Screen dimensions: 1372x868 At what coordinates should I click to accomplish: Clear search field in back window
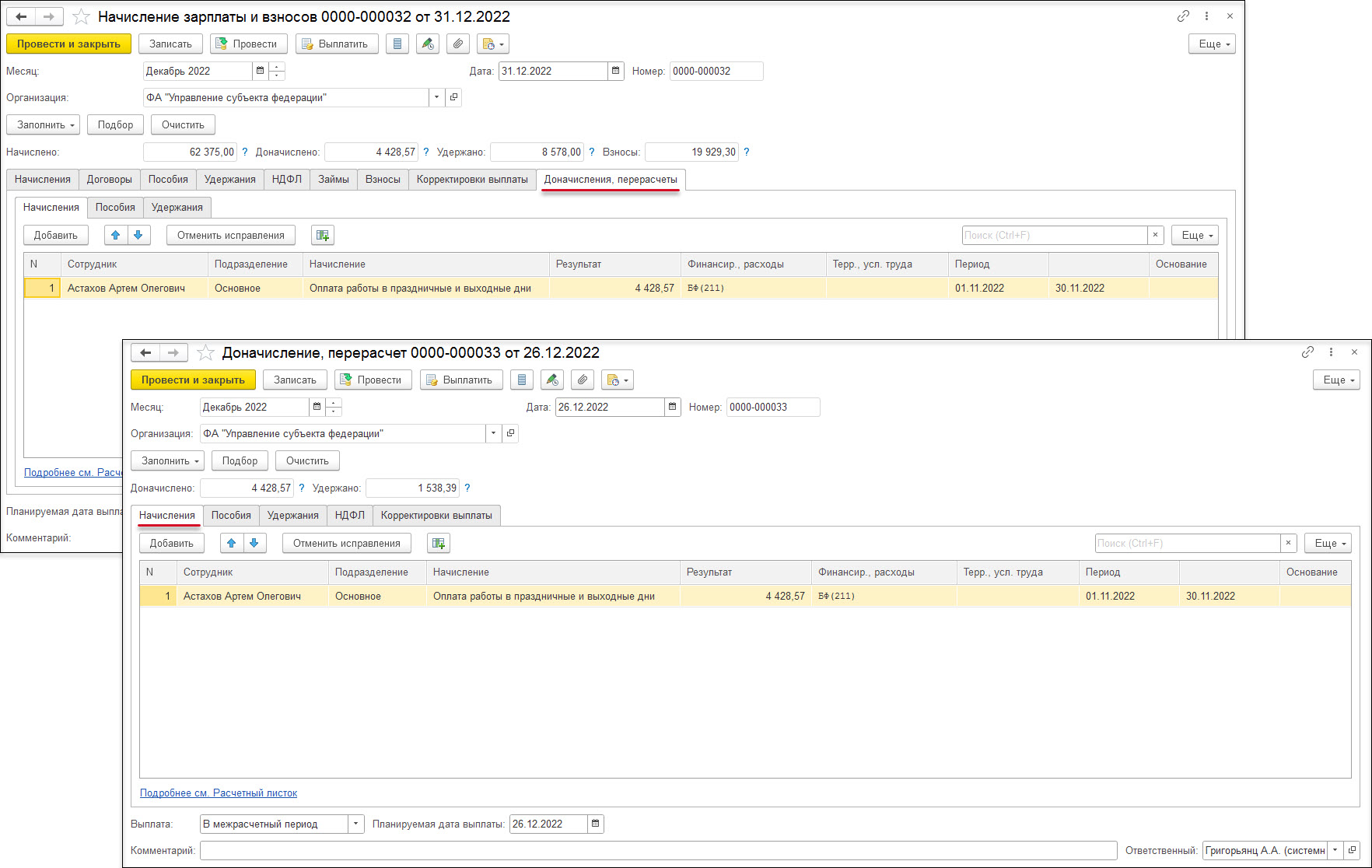pos(1156,235)
